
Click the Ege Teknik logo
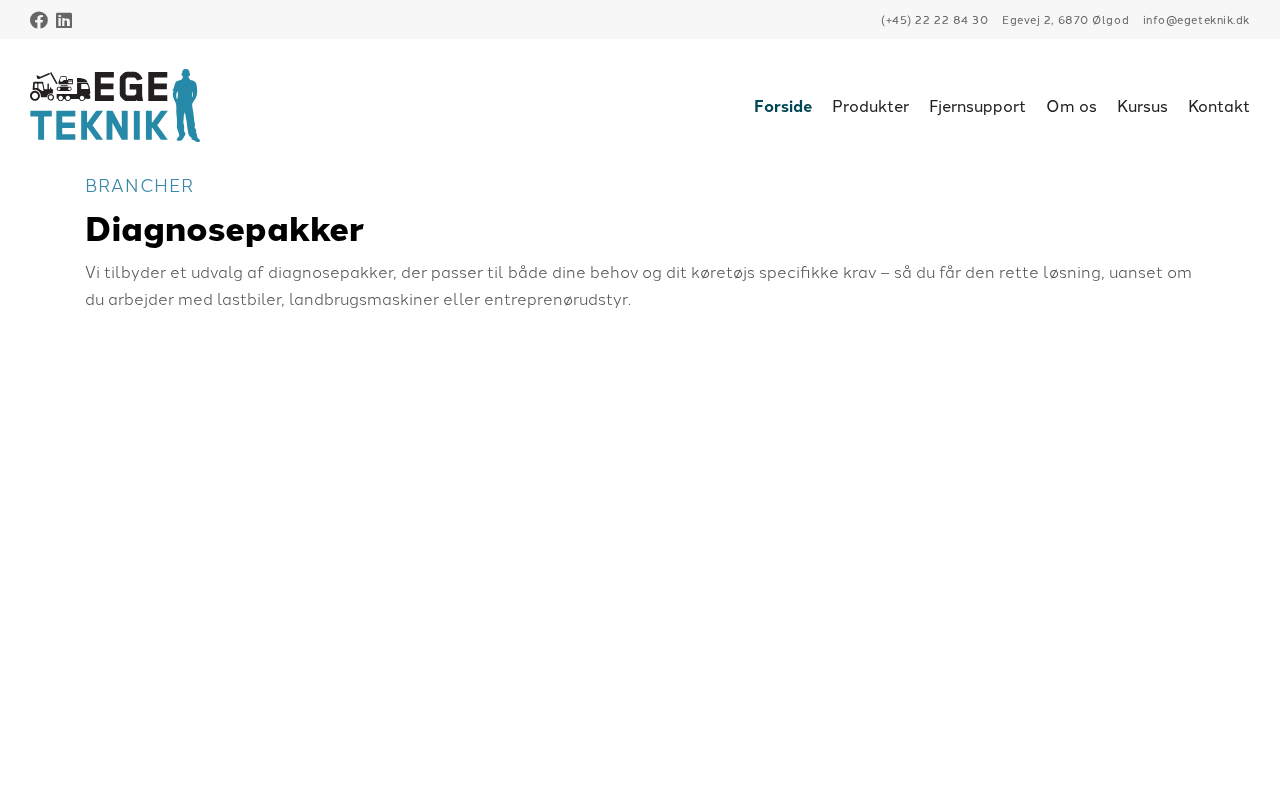[115, 106]
